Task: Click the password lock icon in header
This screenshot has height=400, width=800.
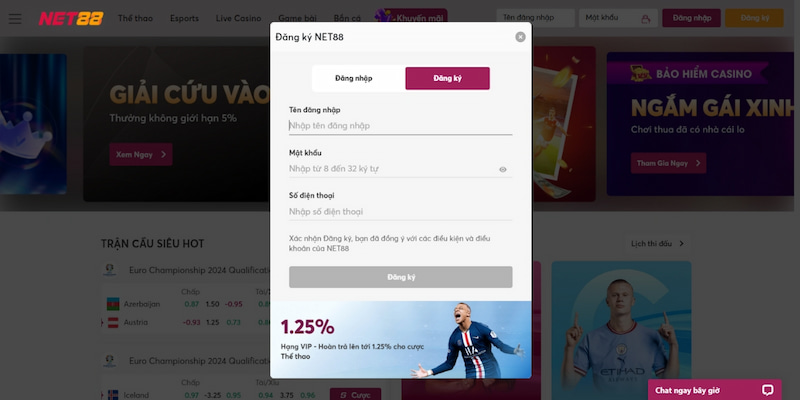Action: coord(645,18)
